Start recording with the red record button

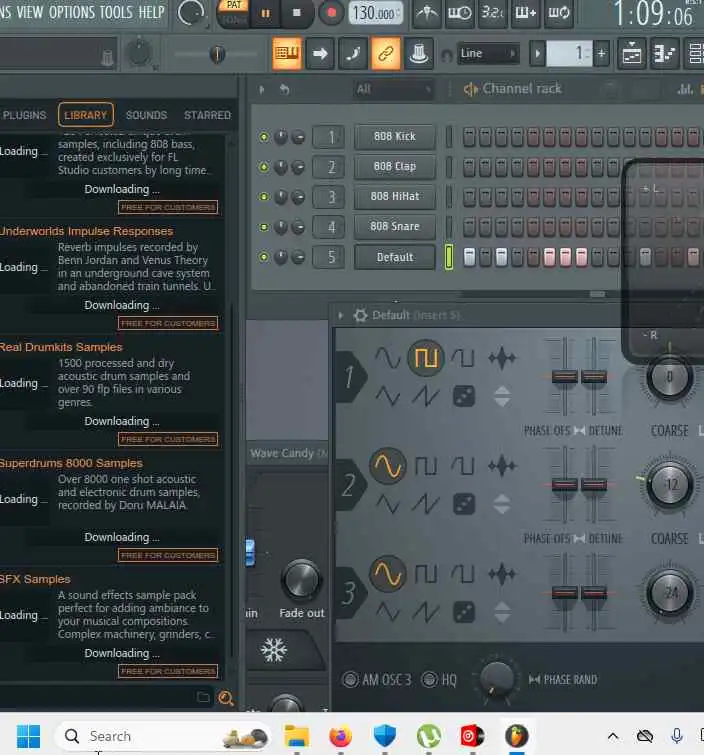pos(331,13)
